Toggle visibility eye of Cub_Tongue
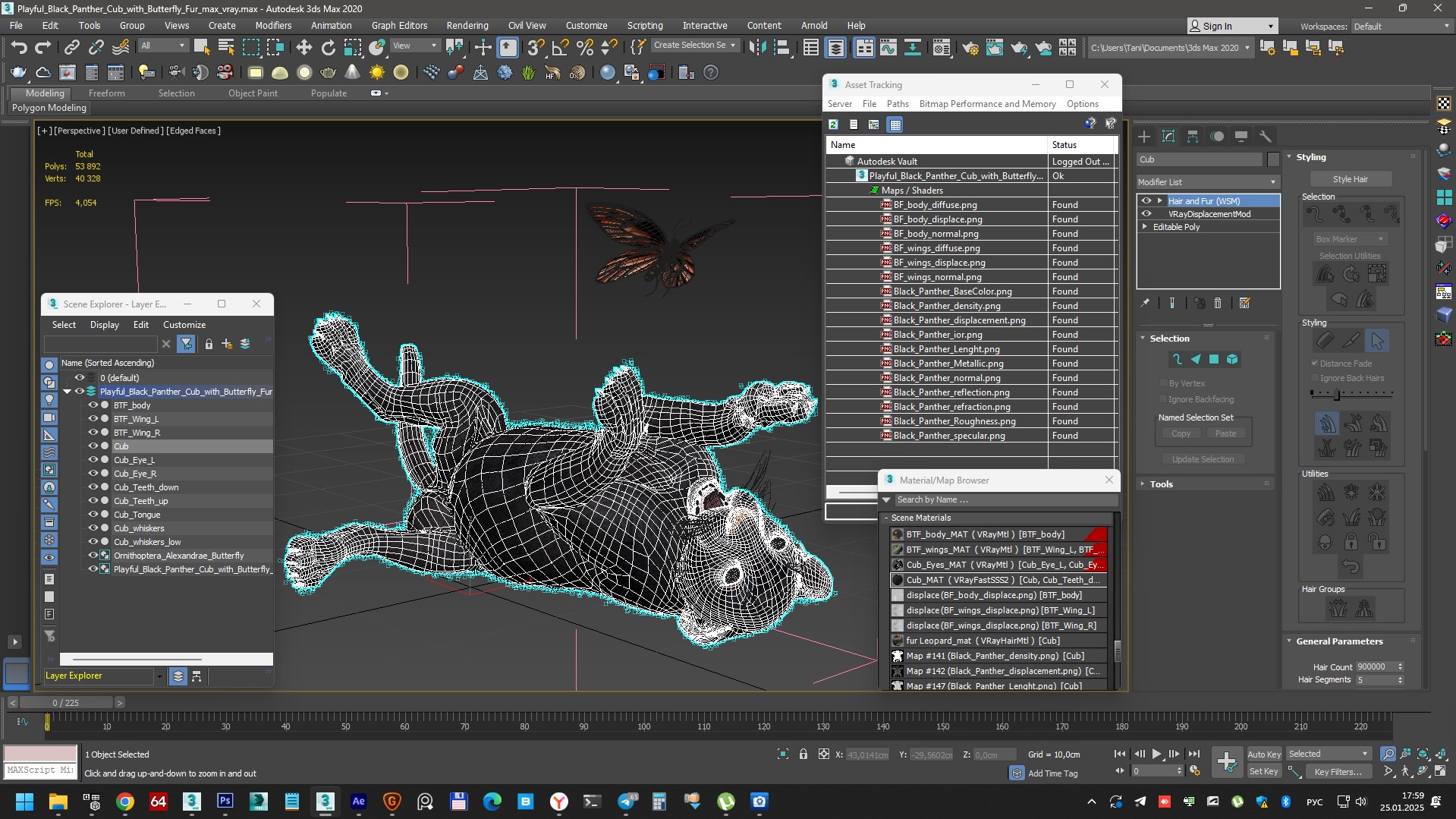This screenshot has width=1456, height=819. [93, 515]
